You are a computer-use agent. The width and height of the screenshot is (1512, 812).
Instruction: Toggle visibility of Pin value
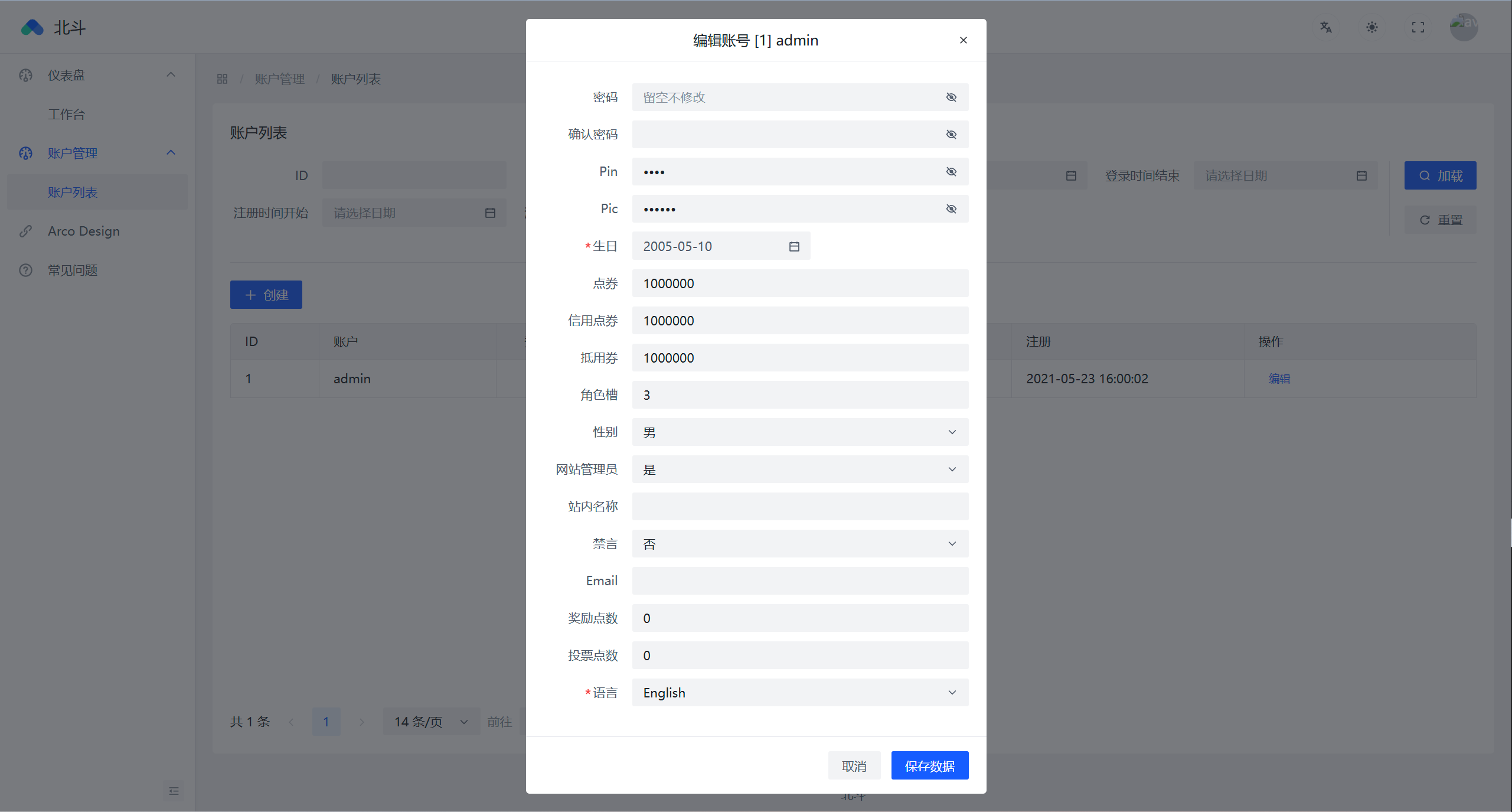point(951,172)
